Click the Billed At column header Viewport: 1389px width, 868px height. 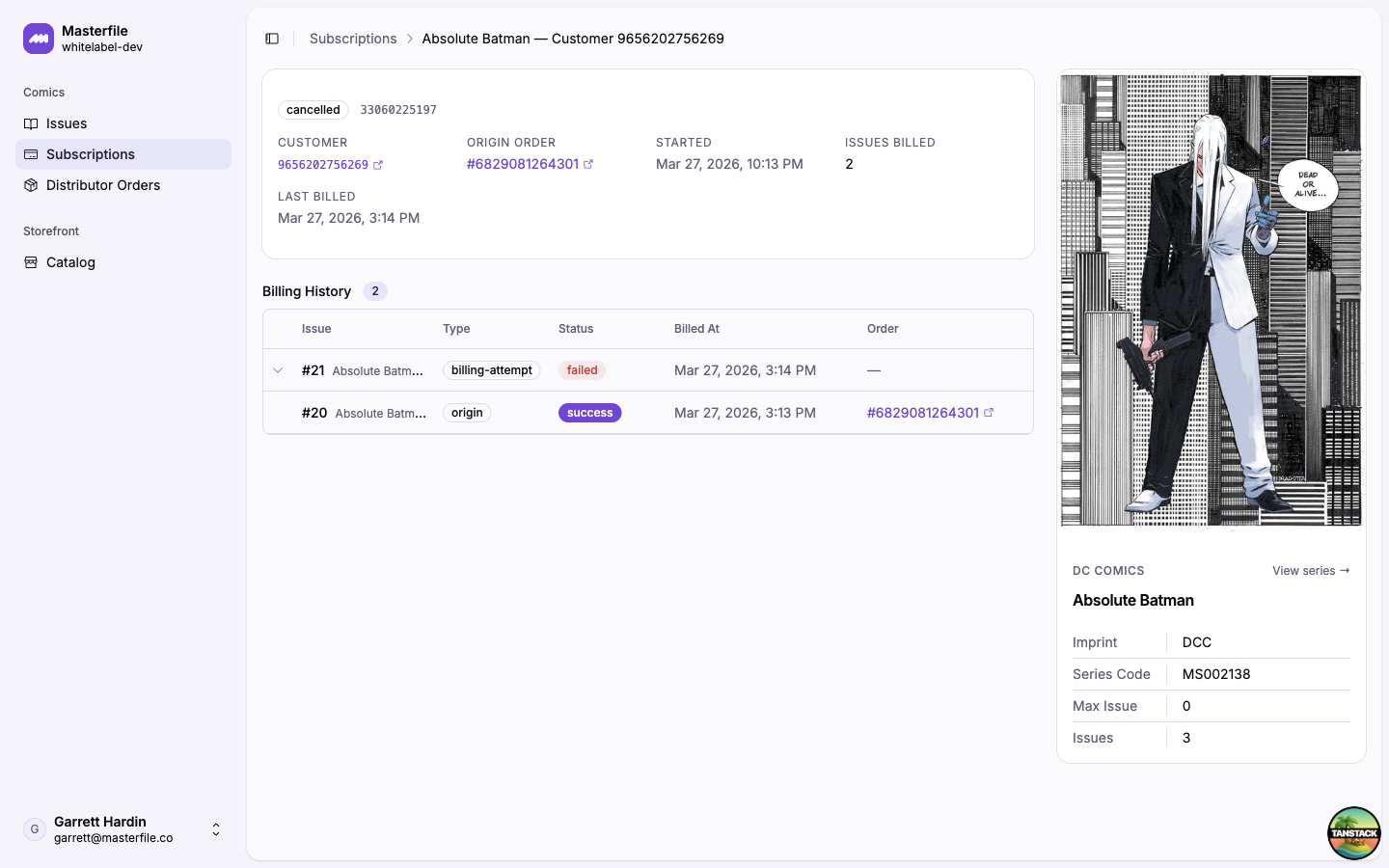pos(696,329)
